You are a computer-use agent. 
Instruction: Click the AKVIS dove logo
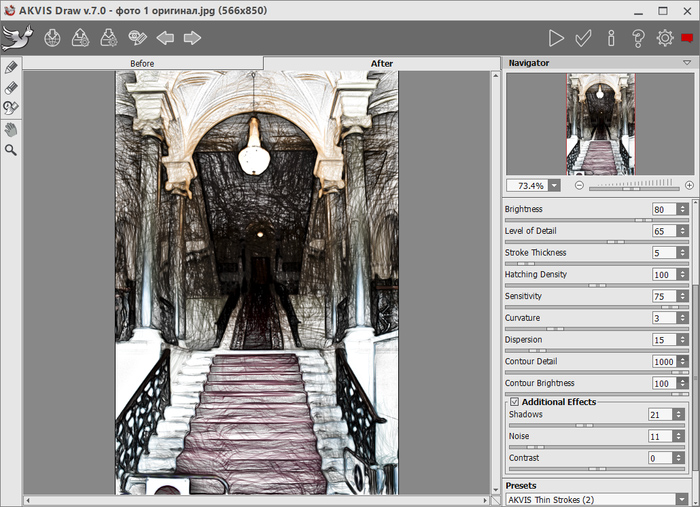click(x=17, y=38)
